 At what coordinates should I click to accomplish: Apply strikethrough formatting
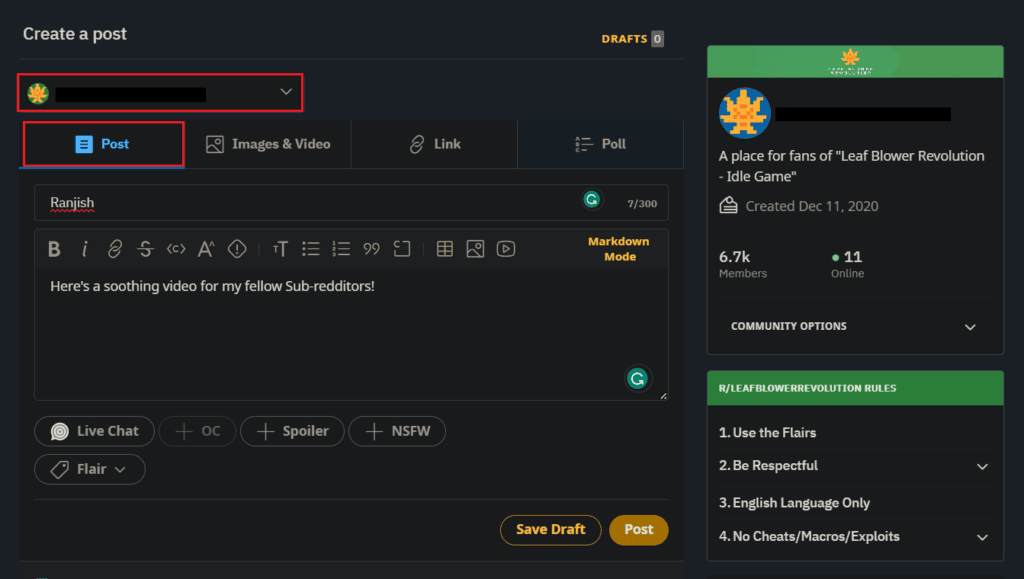(145, 248)
